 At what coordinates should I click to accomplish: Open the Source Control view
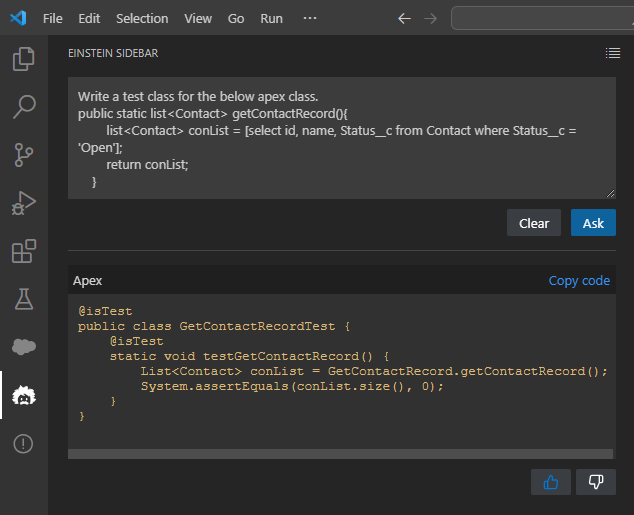pos(23,154)
